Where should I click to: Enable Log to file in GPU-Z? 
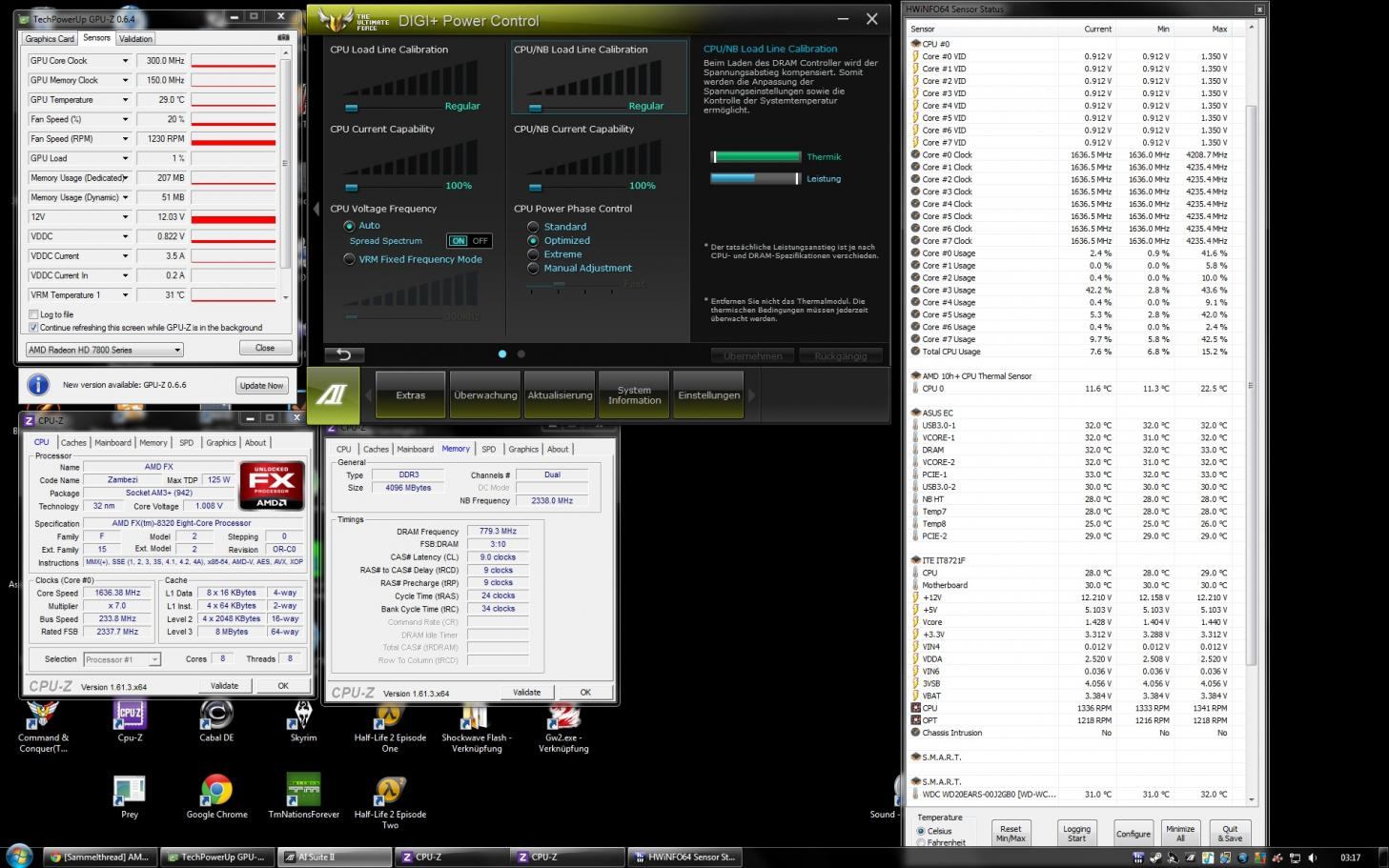click(34, 314)
